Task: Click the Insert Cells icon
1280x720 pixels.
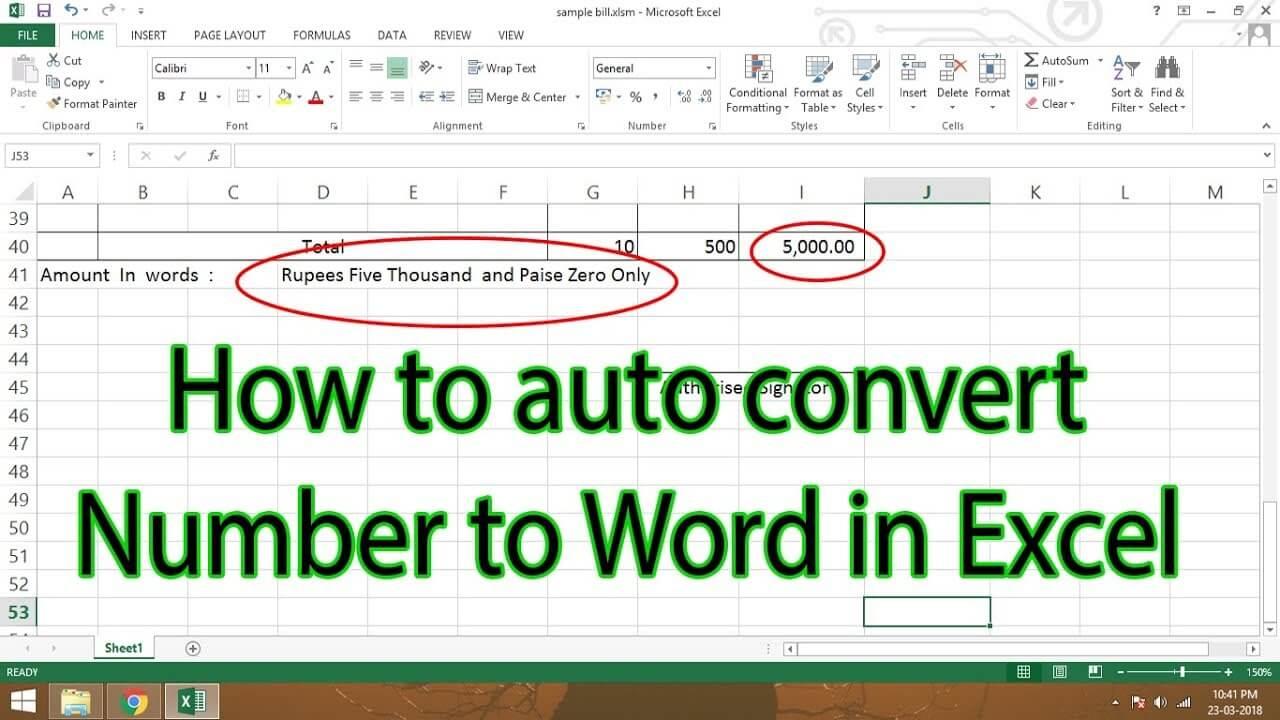Action: tap(912, 75)
